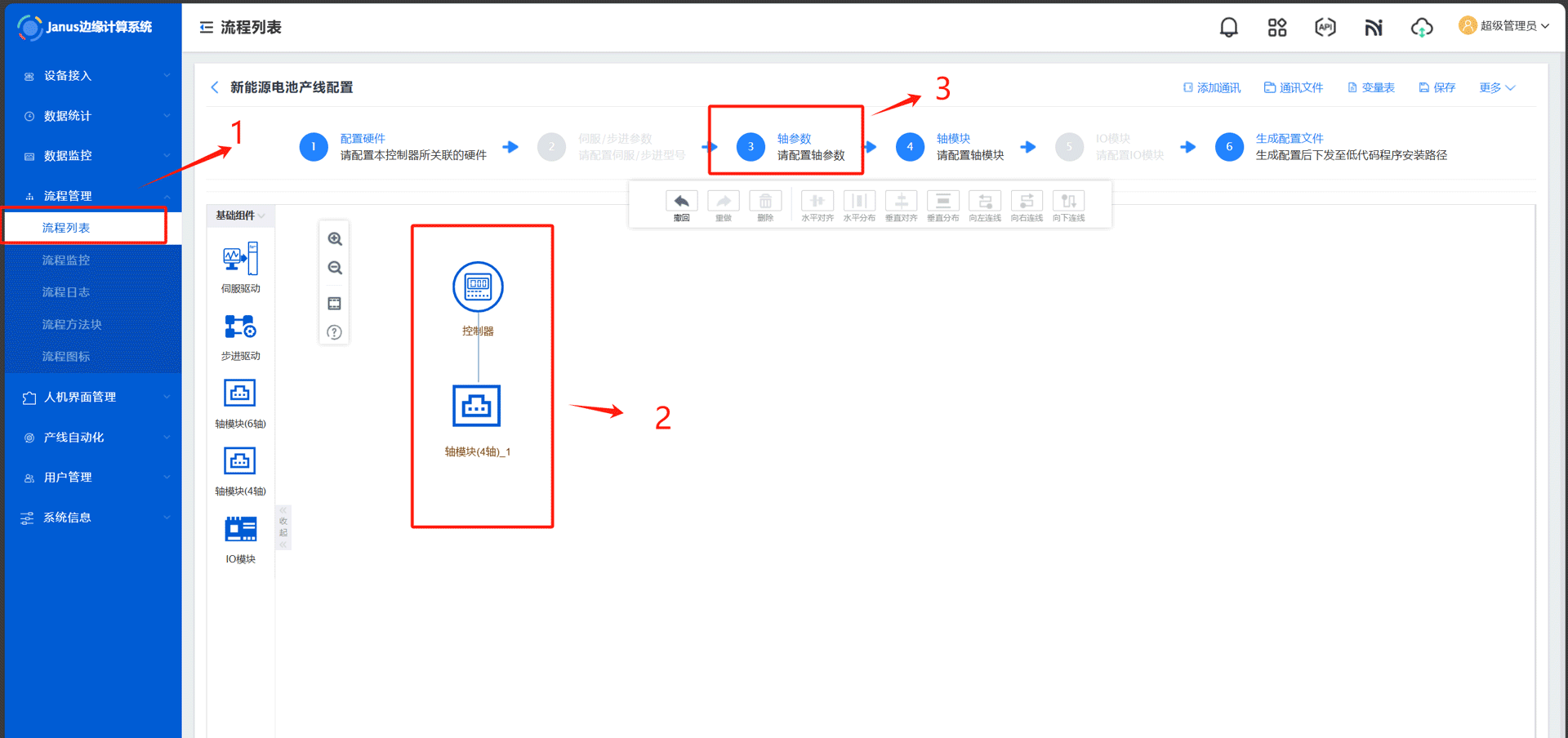Click the 添加通讯 link

pos(1212,88)
